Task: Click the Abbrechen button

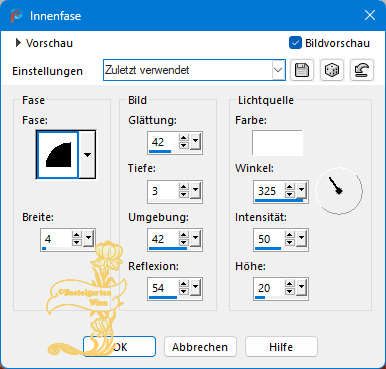Action: (x=200, y=347)
